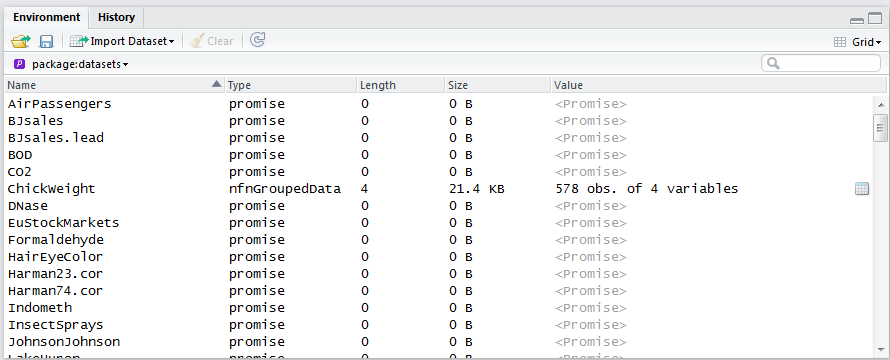Maximize the Environment pane
The image size is (890, 360).
[x=875, y=19]
